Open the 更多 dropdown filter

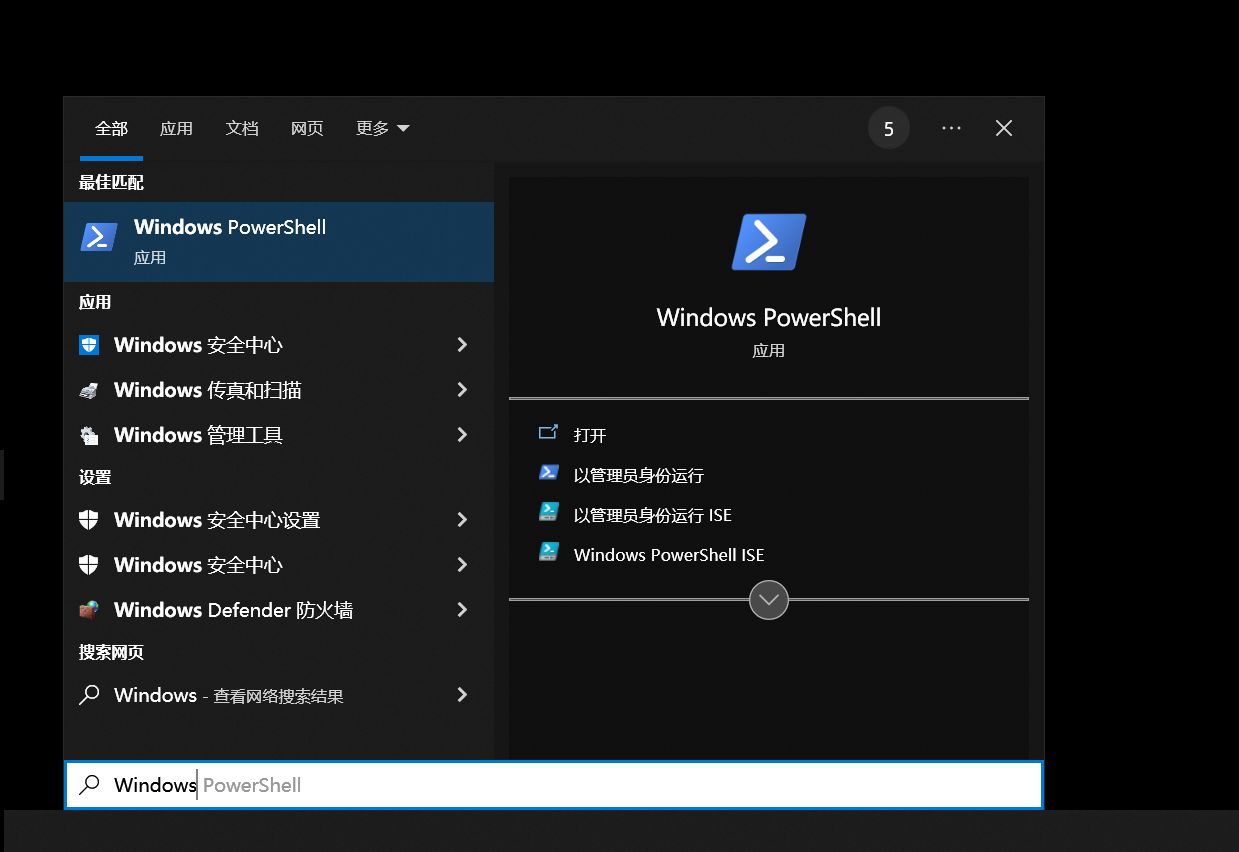pos(383,128)
